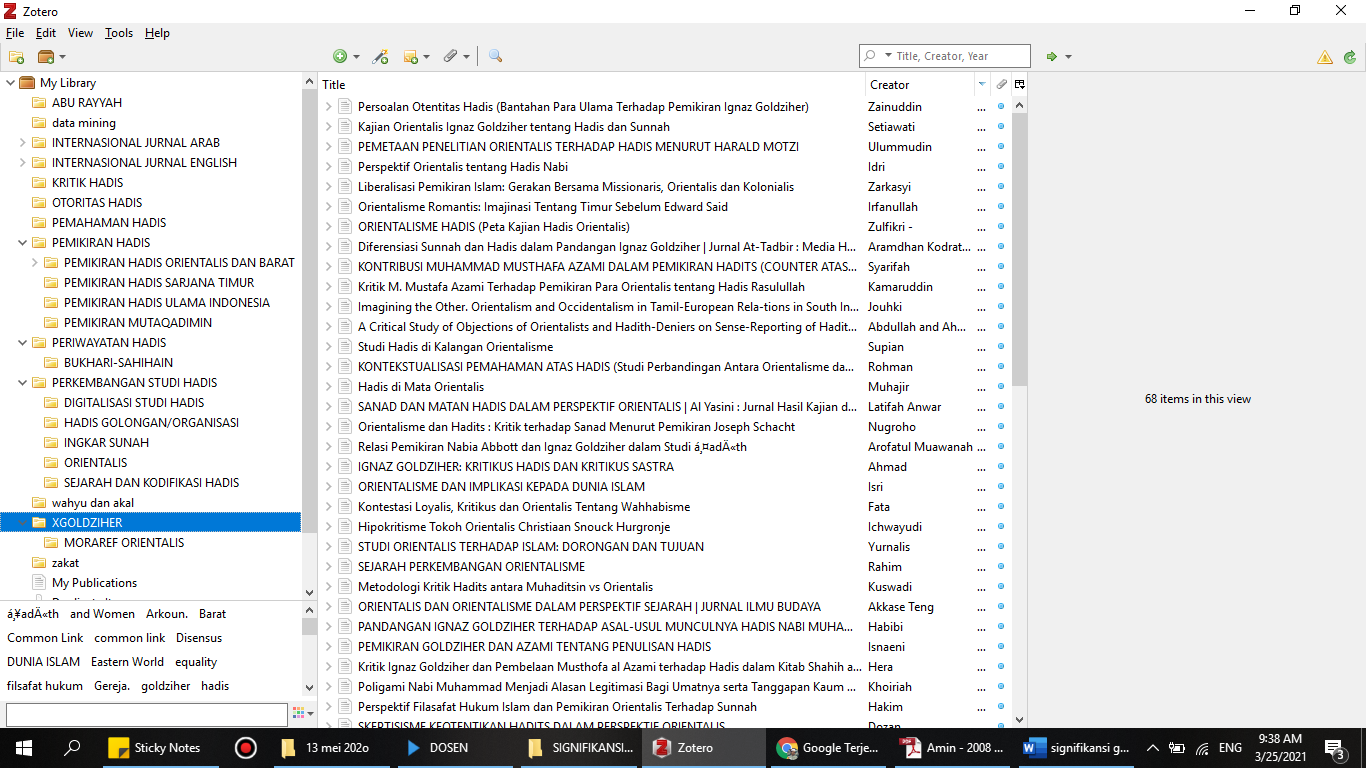Filter by the 'goldziher' tag
Image resolution: width=1366 pixels, height=768 pixels.
165,686
